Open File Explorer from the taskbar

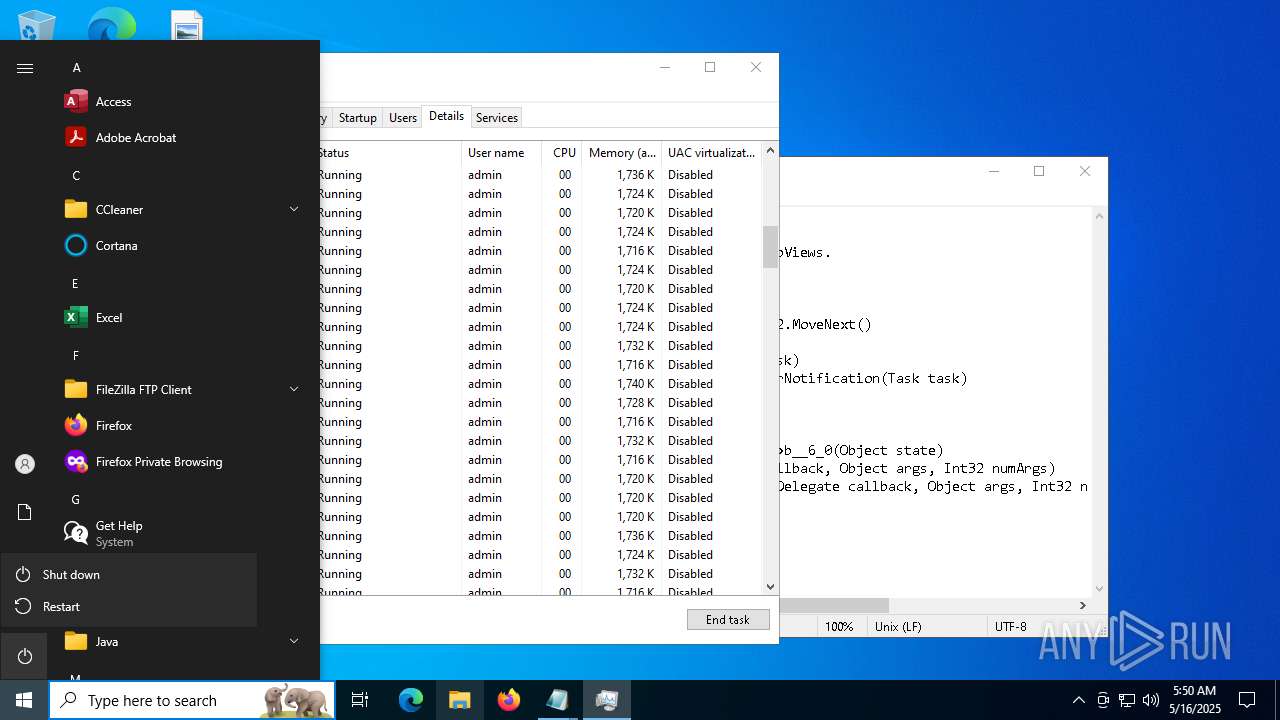click(459, 700)
